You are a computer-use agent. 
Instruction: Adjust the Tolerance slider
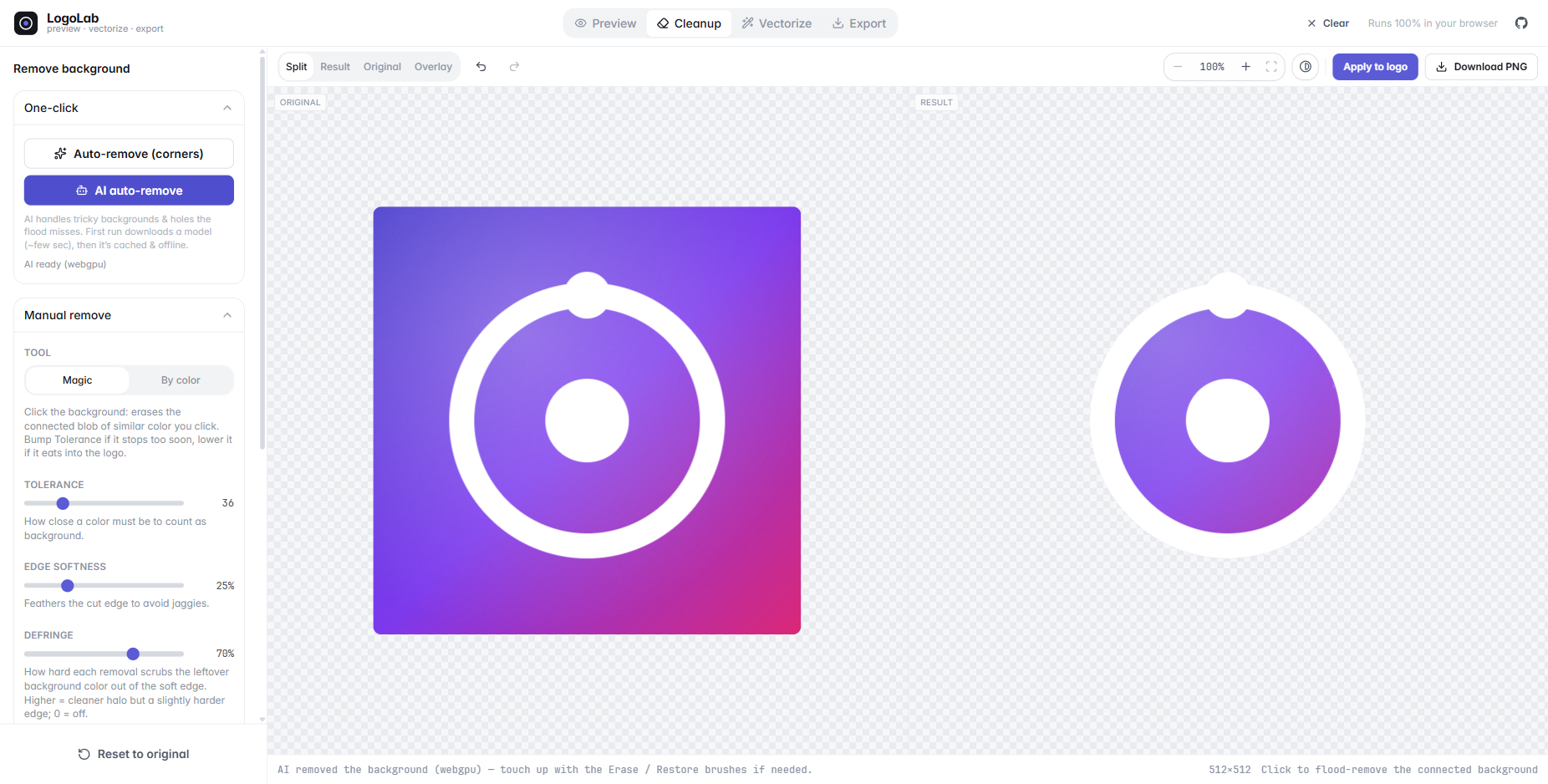pyautogui.click(x=104, y=503)
